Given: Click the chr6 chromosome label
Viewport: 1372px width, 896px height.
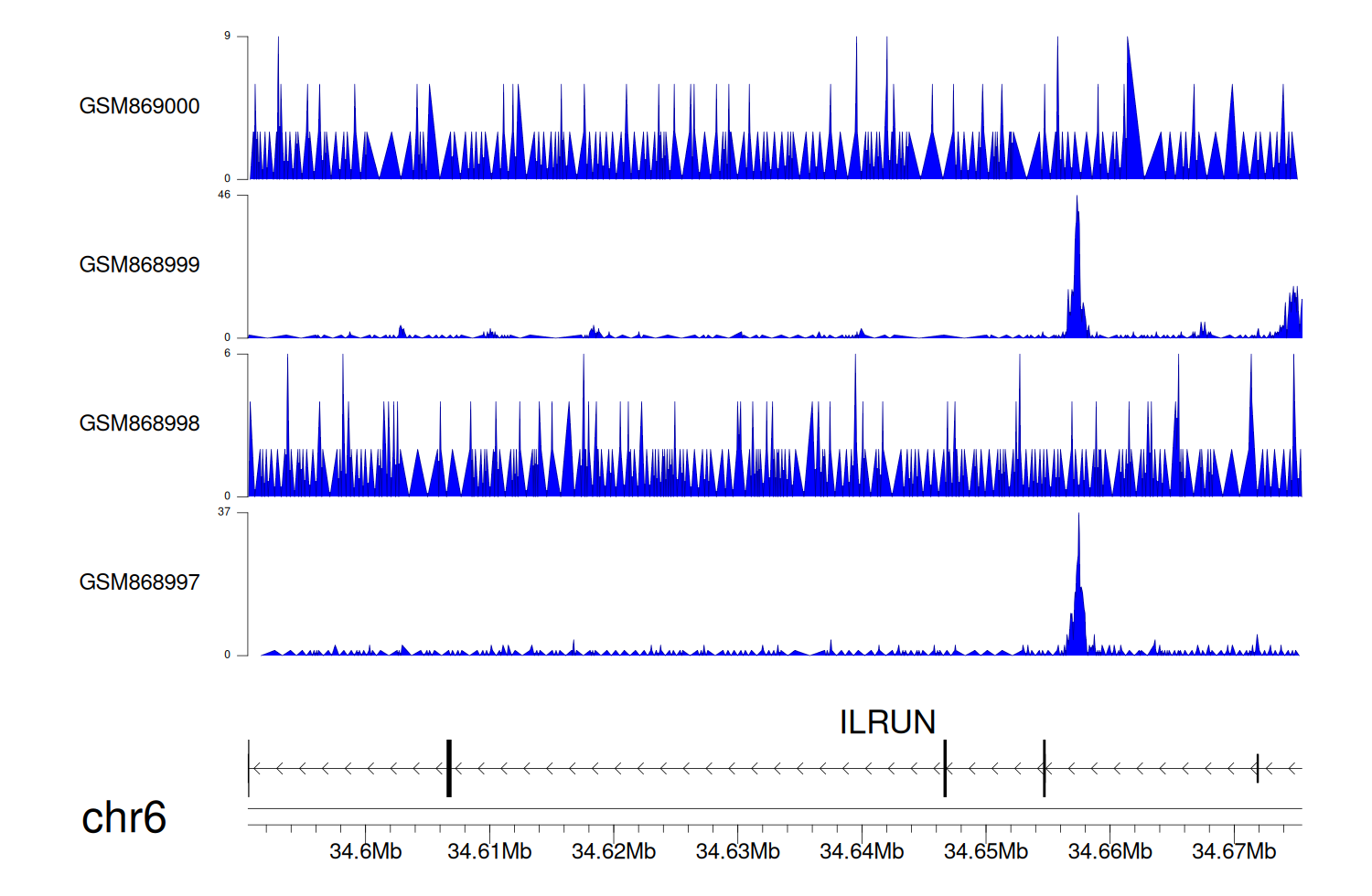Looking at the screenshot, I should [123, 817].
